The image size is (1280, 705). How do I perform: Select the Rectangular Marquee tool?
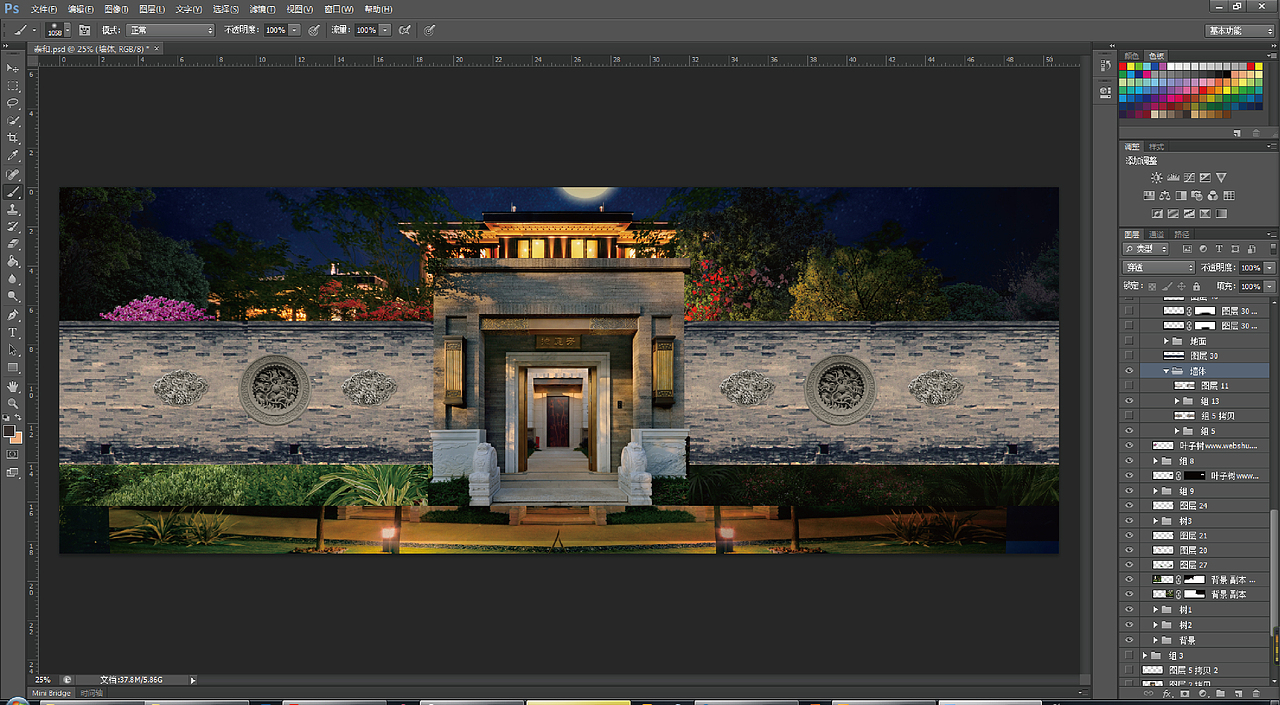coord(13,86)
